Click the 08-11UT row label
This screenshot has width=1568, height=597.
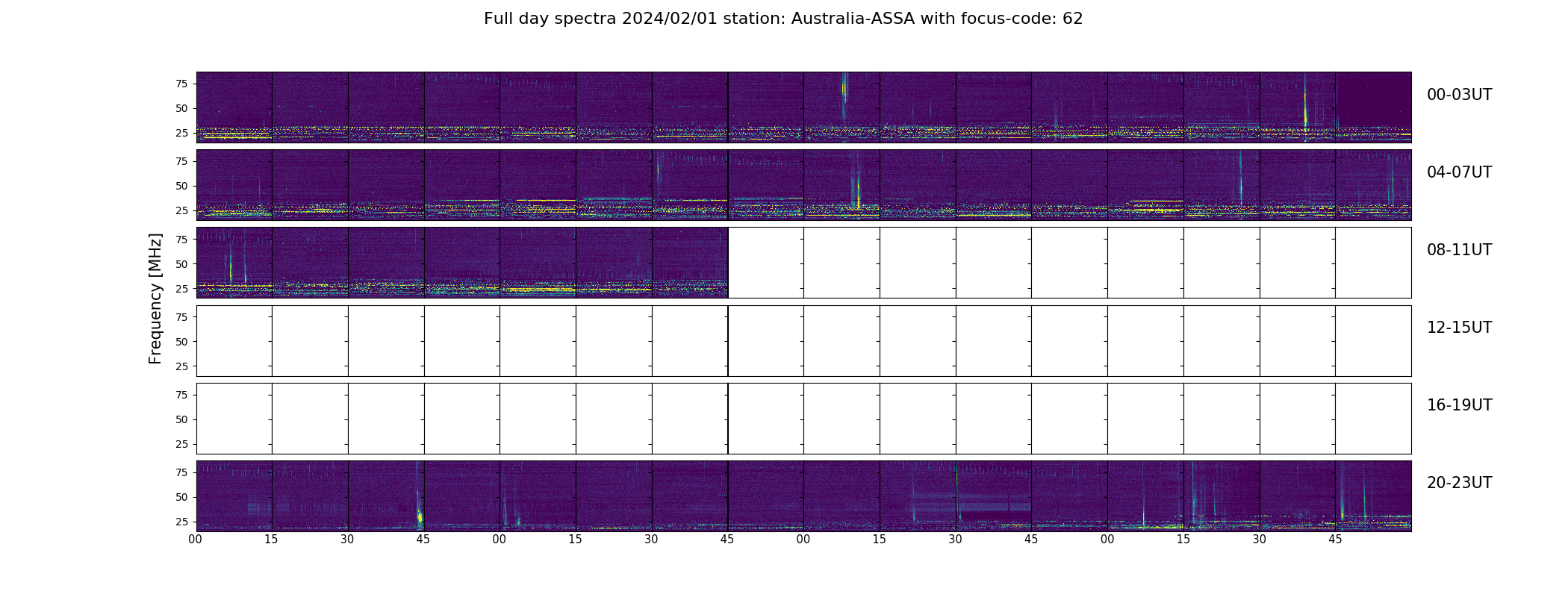(1459, 250)
